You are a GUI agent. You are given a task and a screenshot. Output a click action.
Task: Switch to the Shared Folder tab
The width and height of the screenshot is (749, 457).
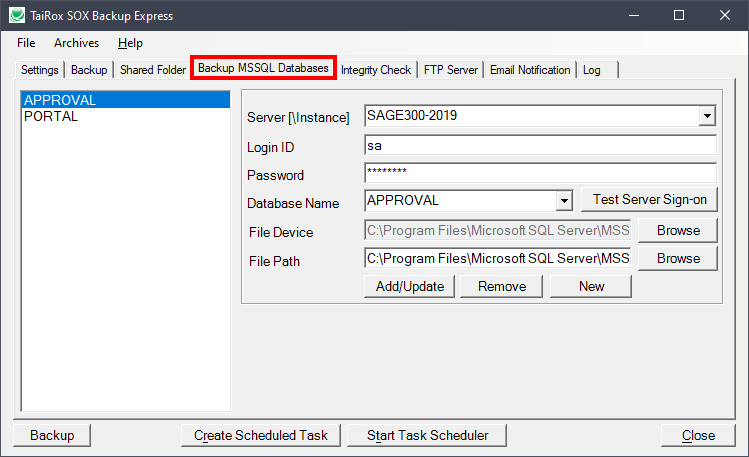pyautogui.click(x=152, y=70)
